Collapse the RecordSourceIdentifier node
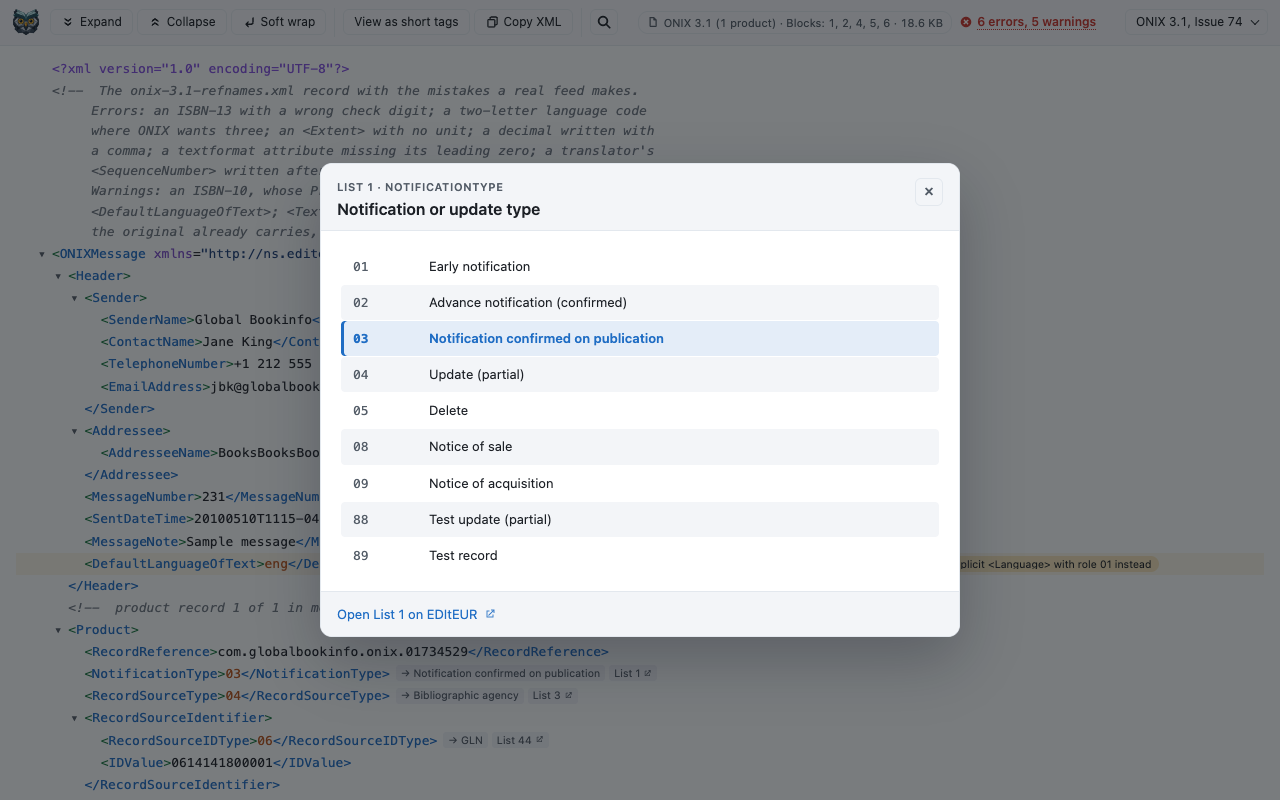Viewport: 1280px width, 800px height. [74, 718]
